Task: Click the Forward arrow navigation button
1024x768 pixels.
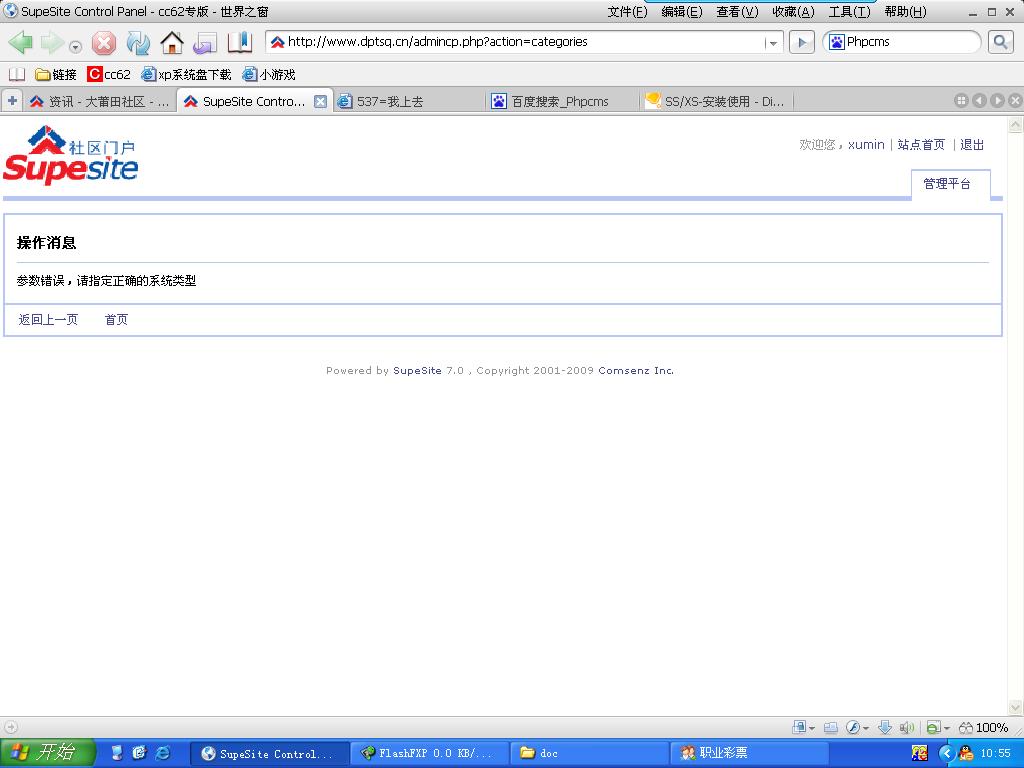Action: pyautogui.click(x=51, y=42)
